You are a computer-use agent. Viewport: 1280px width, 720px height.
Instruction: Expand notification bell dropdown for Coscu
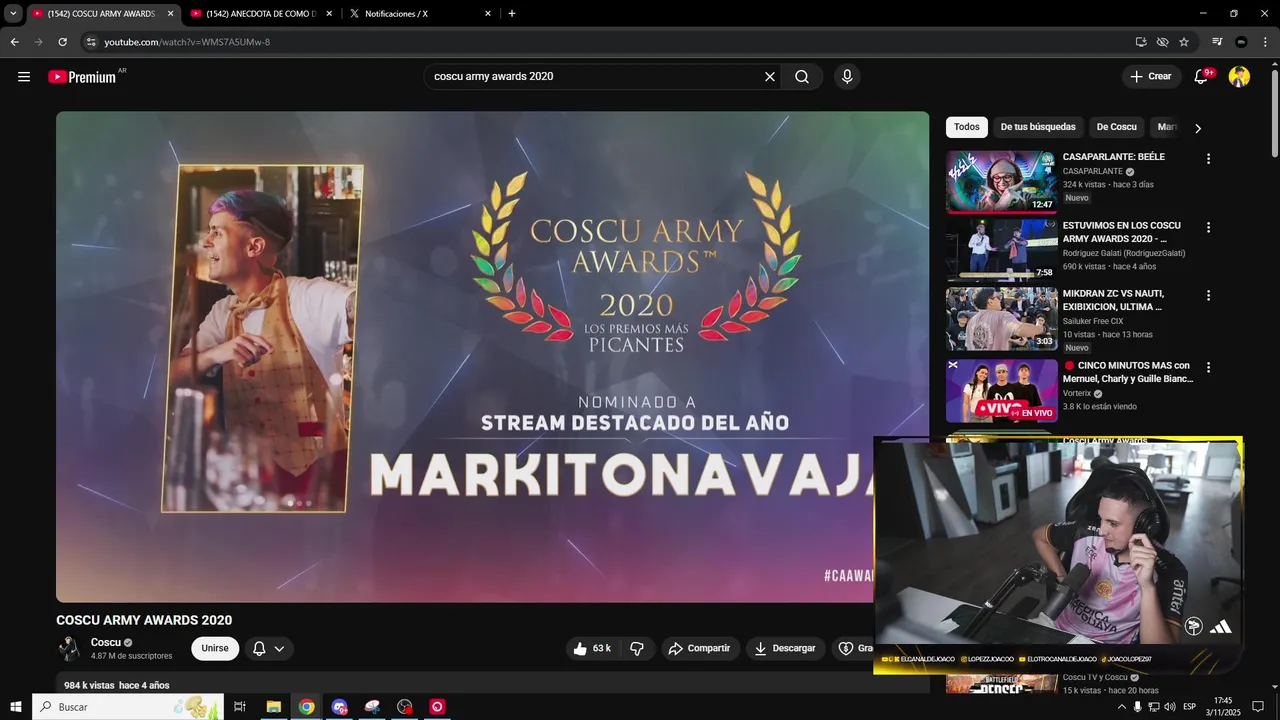click(269, 649)
